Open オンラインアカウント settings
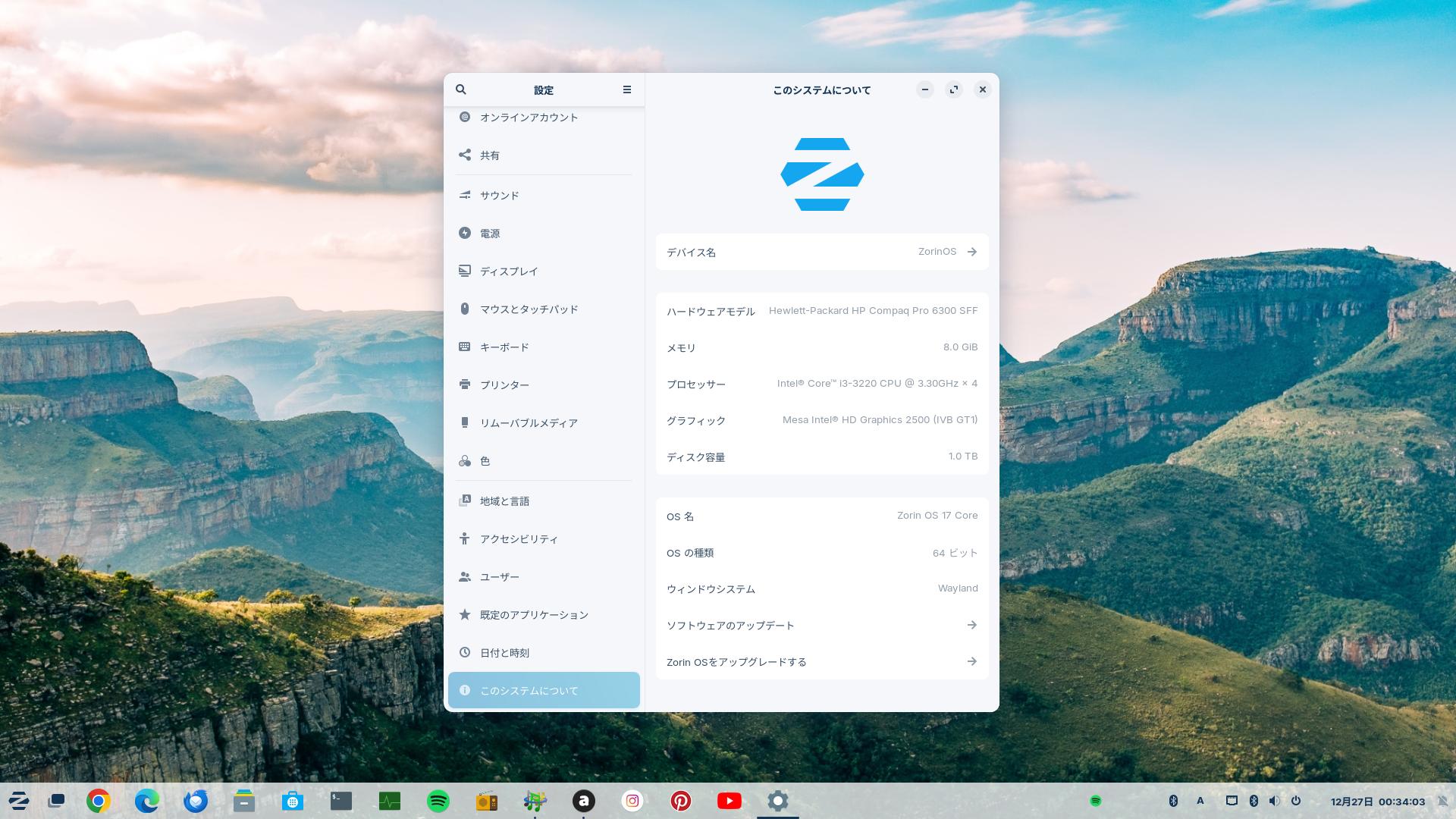The image size is (1456, 819). tap(544, 118)
